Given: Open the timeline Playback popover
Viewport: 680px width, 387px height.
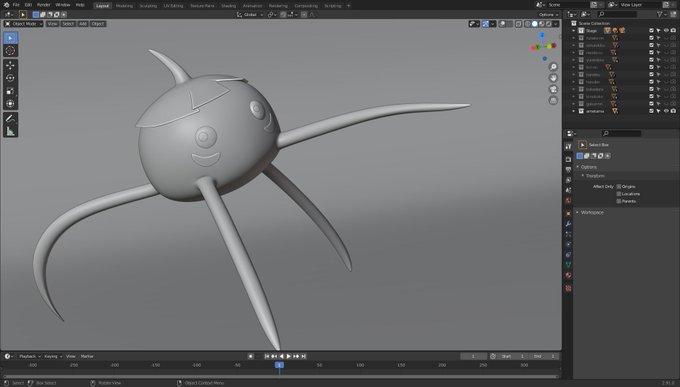Looking at the screenshot, I should pos(29,356).
